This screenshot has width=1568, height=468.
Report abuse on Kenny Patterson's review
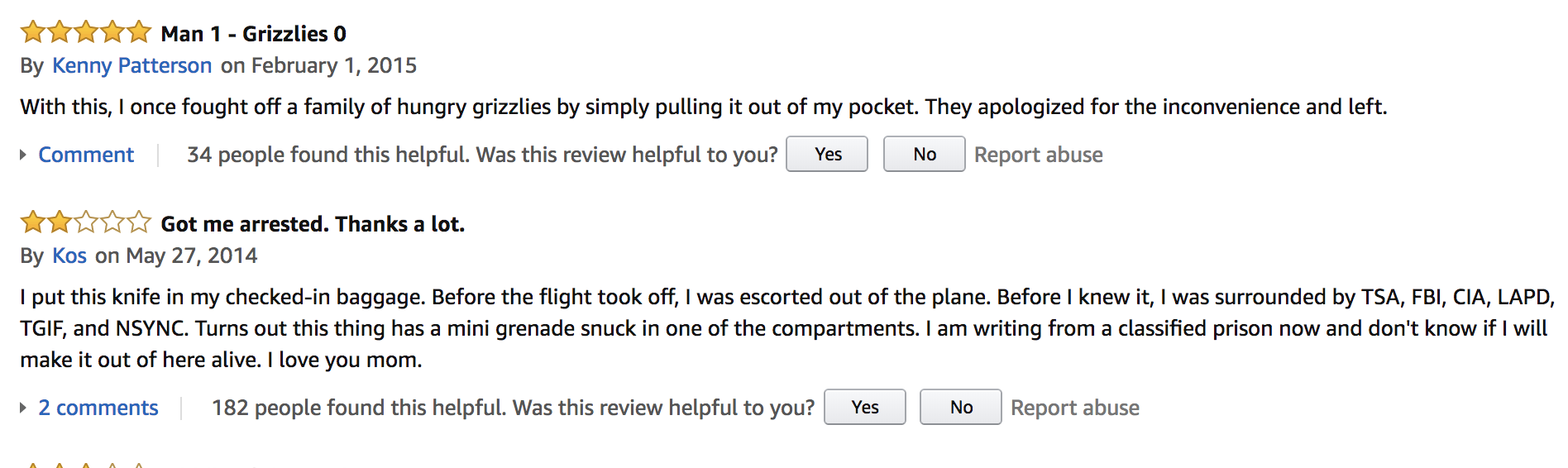pos(1039,155)
